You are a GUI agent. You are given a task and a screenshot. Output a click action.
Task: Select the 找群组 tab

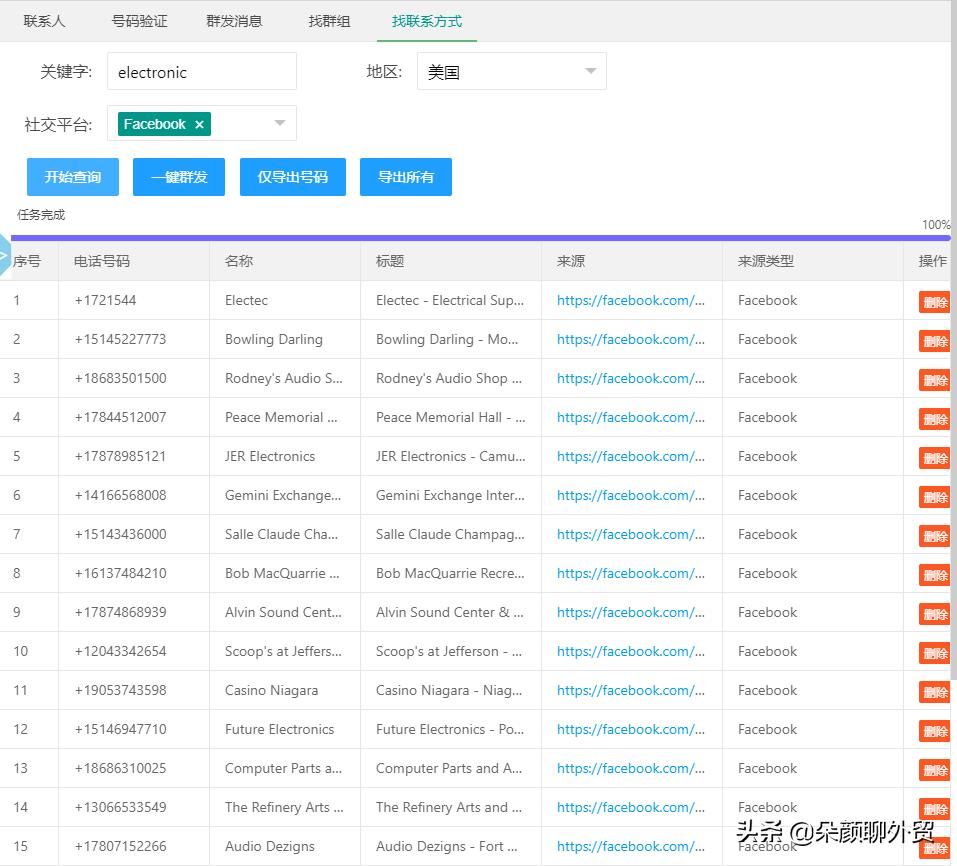pyautogui.click(x=329, y=21)
